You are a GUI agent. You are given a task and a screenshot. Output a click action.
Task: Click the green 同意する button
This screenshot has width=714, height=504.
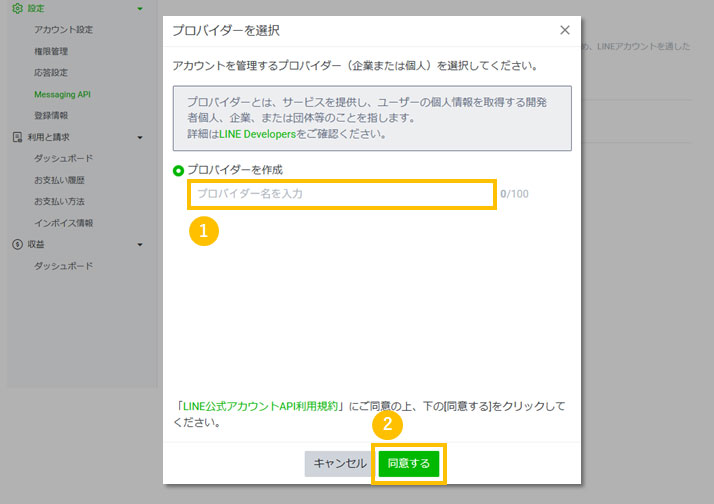point(409,464)
